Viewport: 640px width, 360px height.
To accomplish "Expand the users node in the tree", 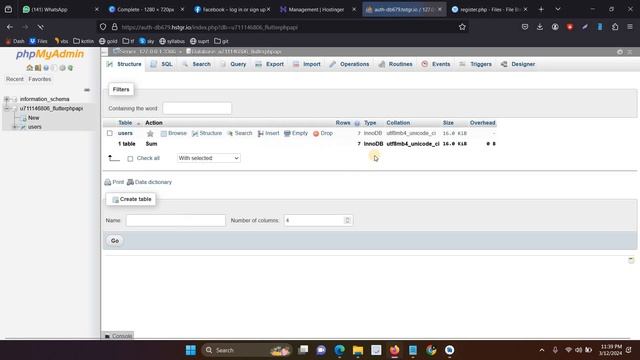I will (x=15, y=127).
